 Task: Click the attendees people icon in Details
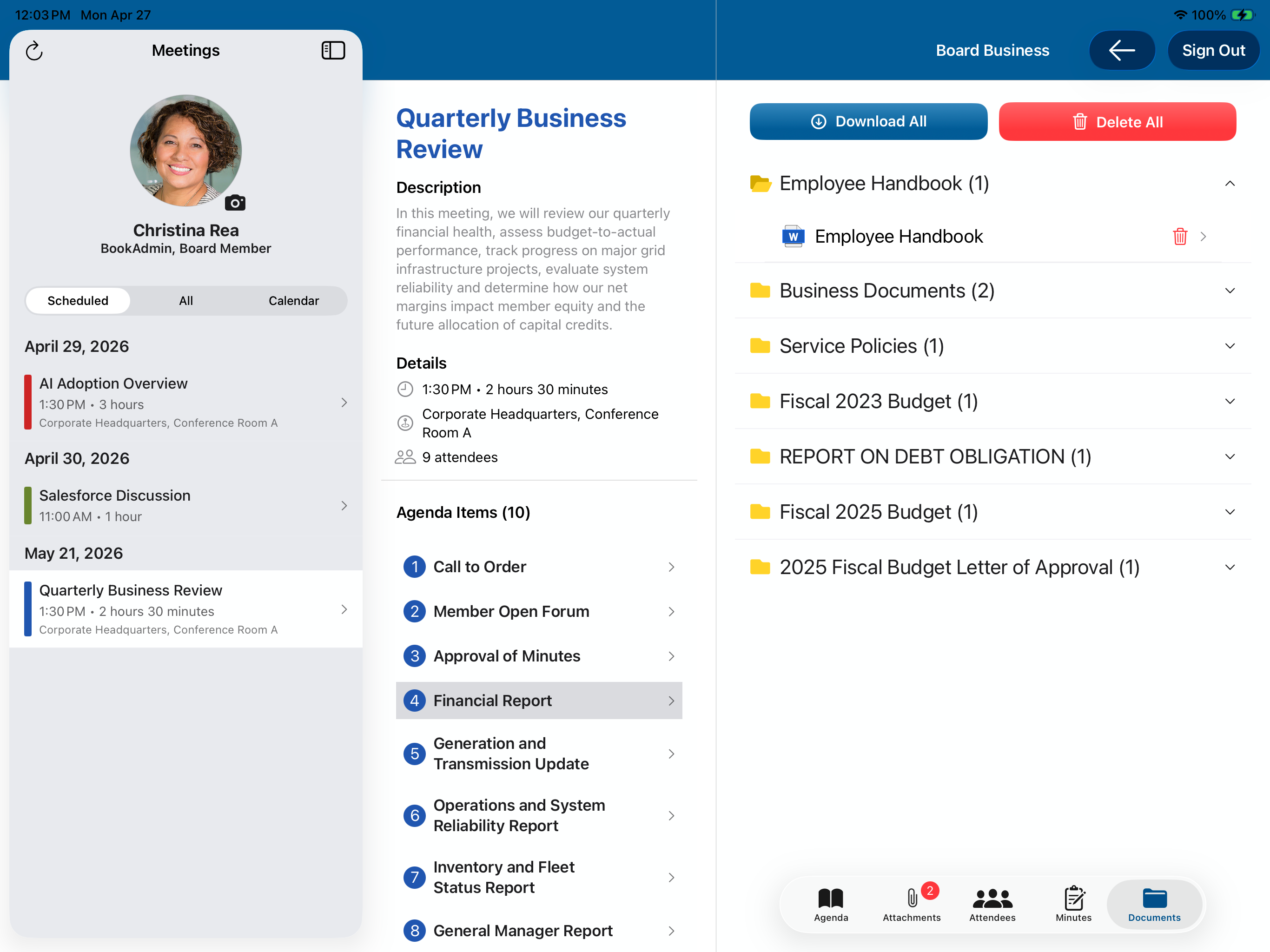point(405,457)
